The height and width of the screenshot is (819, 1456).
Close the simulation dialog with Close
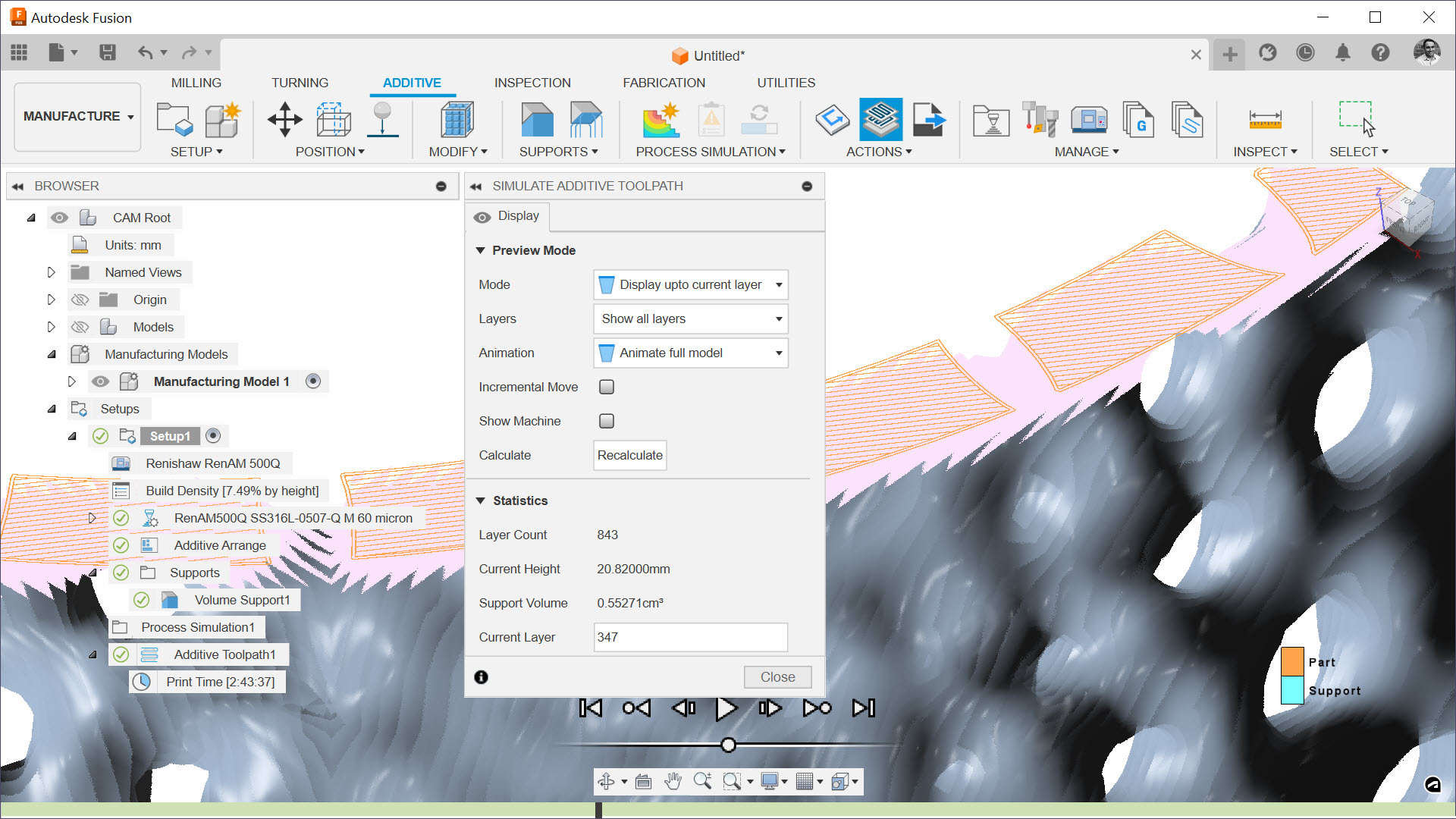777,676
